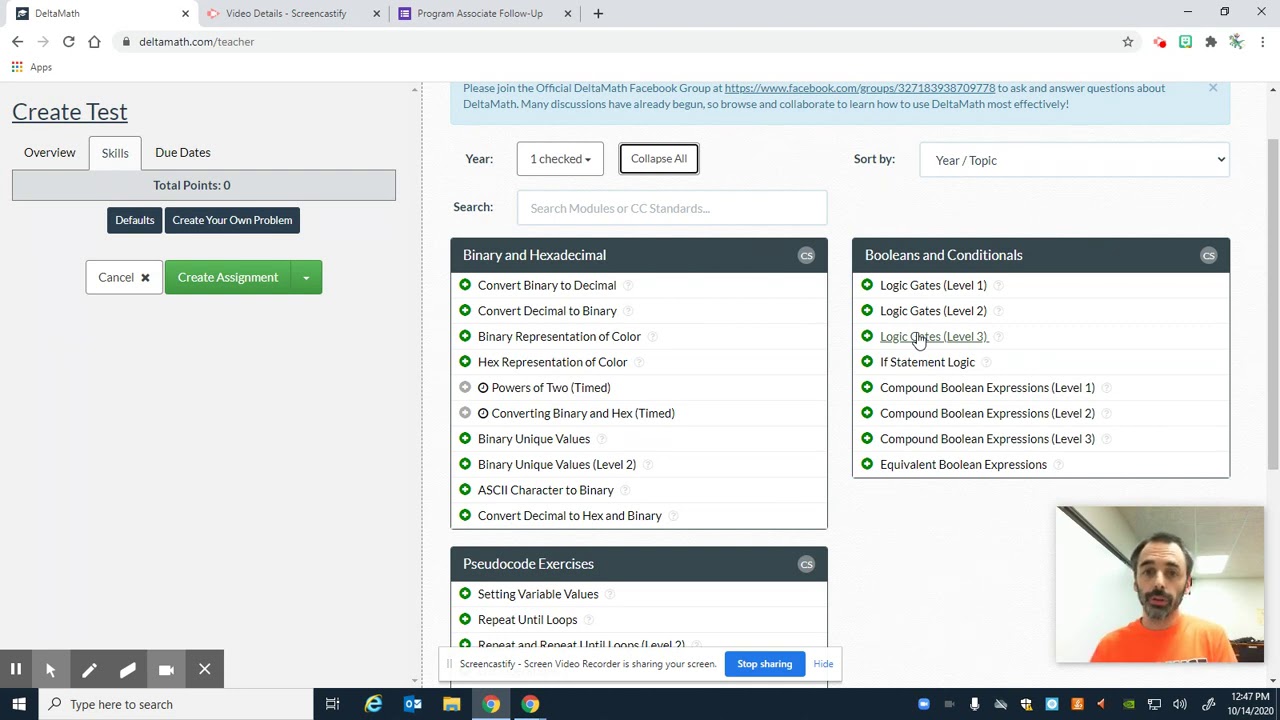Collapse Pseudocode Exercises section header

point(639,564)
